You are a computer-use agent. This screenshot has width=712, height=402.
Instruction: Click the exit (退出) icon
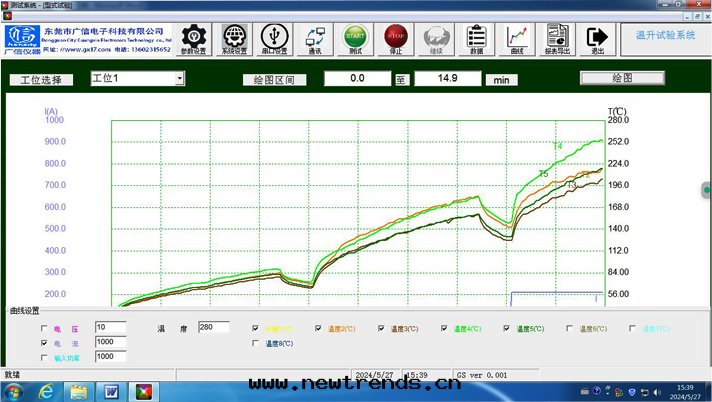[x=598, y=38]
